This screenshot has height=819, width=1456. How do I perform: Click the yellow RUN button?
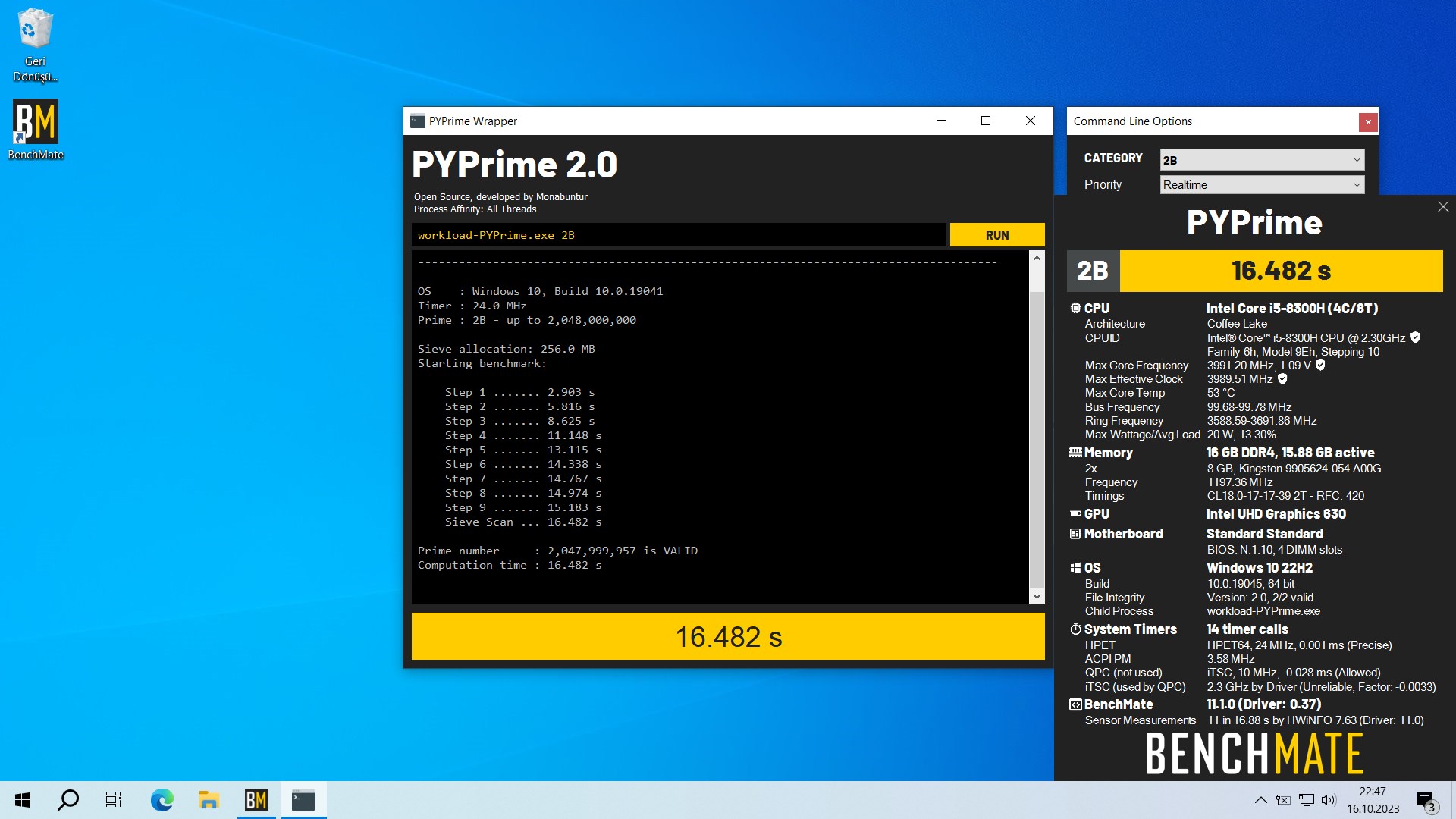(997, 235)
